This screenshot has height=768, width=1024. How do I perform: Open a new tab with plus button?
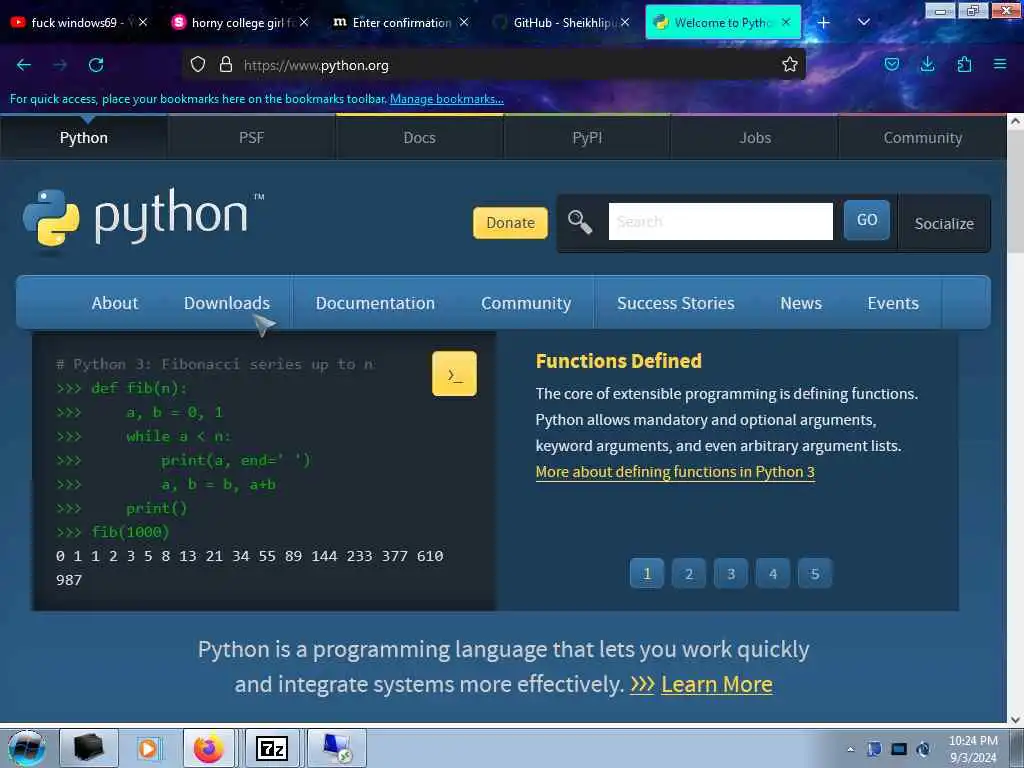(x=824, y=22)
